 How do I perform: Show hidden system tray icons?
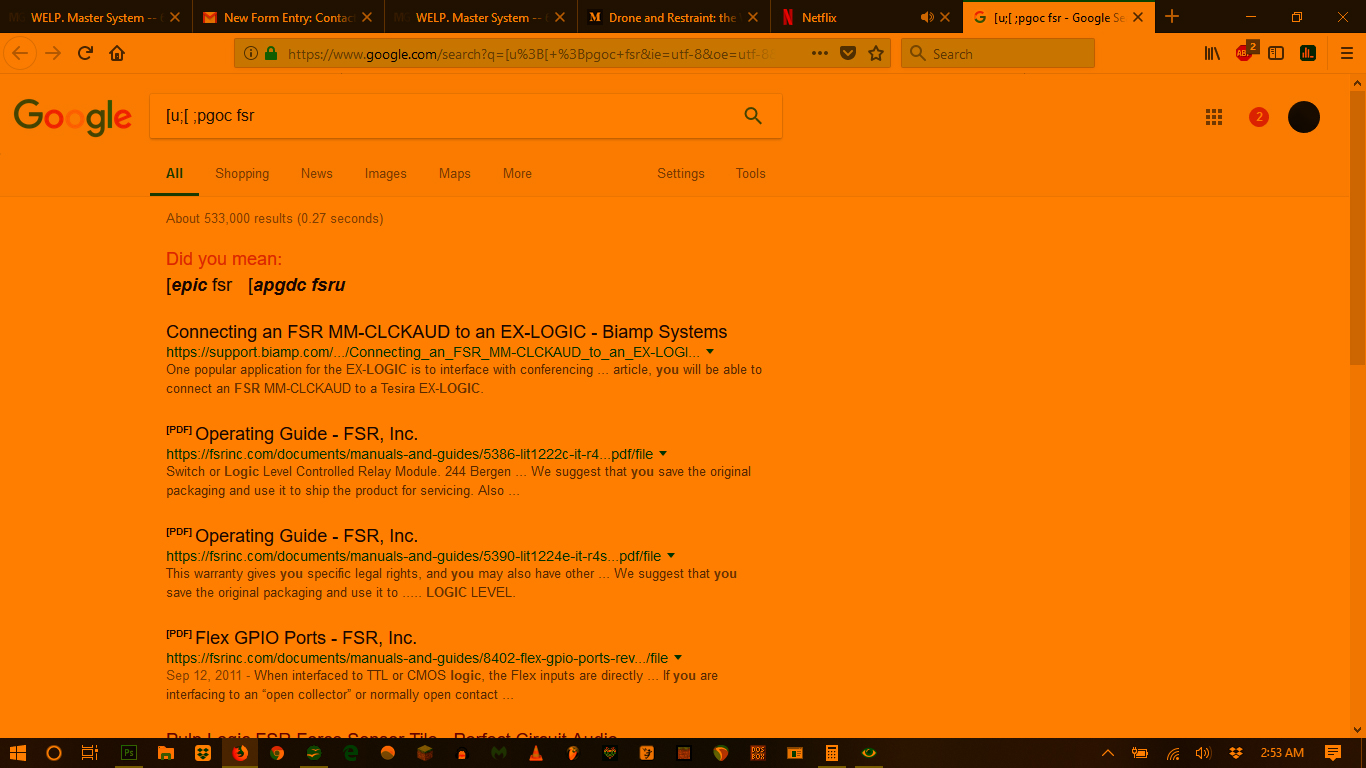click(1107, 753)
